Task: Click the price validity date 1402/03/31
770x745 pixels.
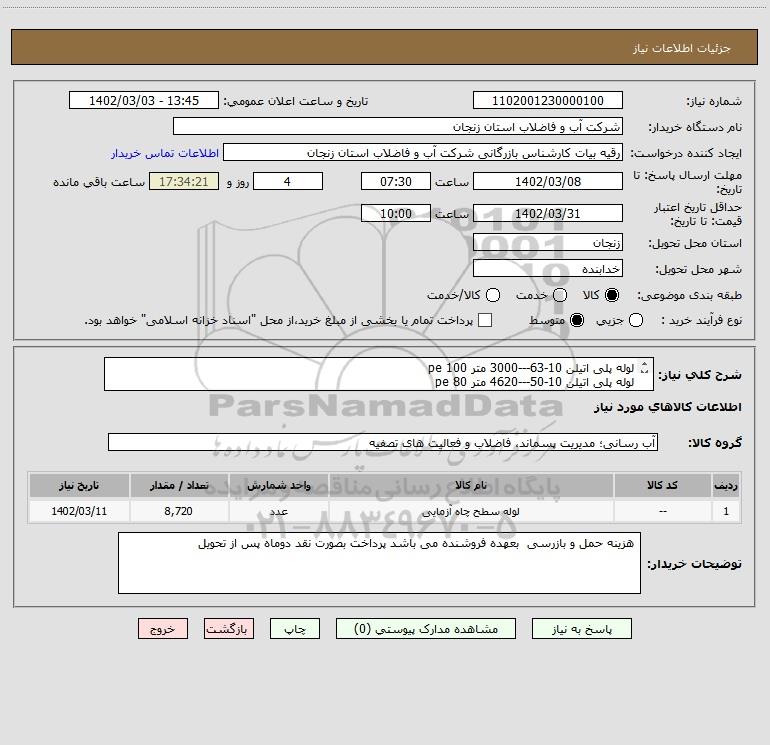Action: (x=548, y=214)
